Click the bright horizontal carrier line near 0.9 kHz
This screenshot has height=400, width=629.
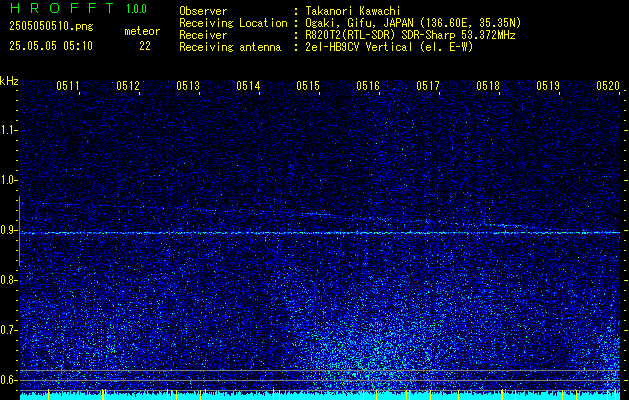click(320, 233)
